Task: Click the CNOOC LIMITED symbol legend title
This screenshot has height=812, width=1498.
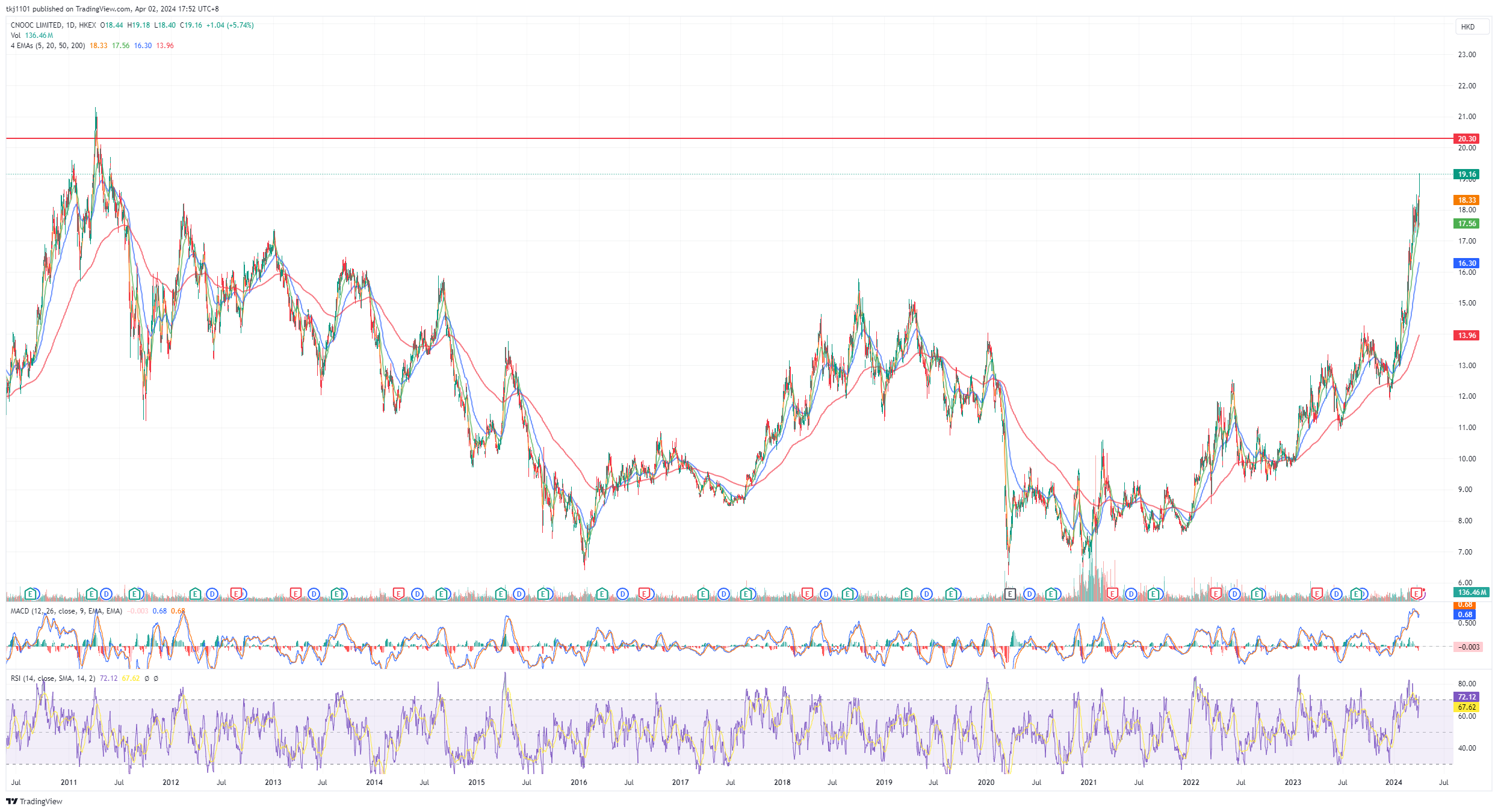Action: (x=36, y=25)
